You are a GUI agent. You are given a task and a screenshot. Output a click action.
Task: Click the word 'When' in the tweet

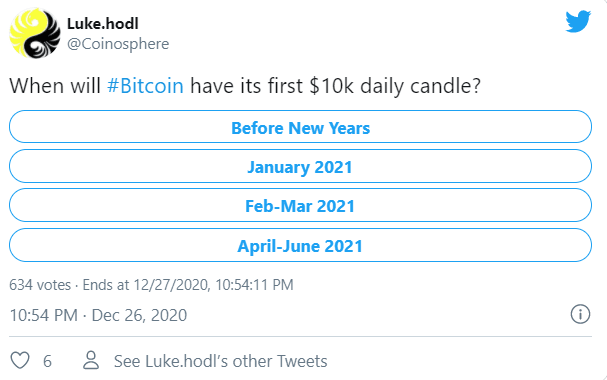(x=36, y=86)
